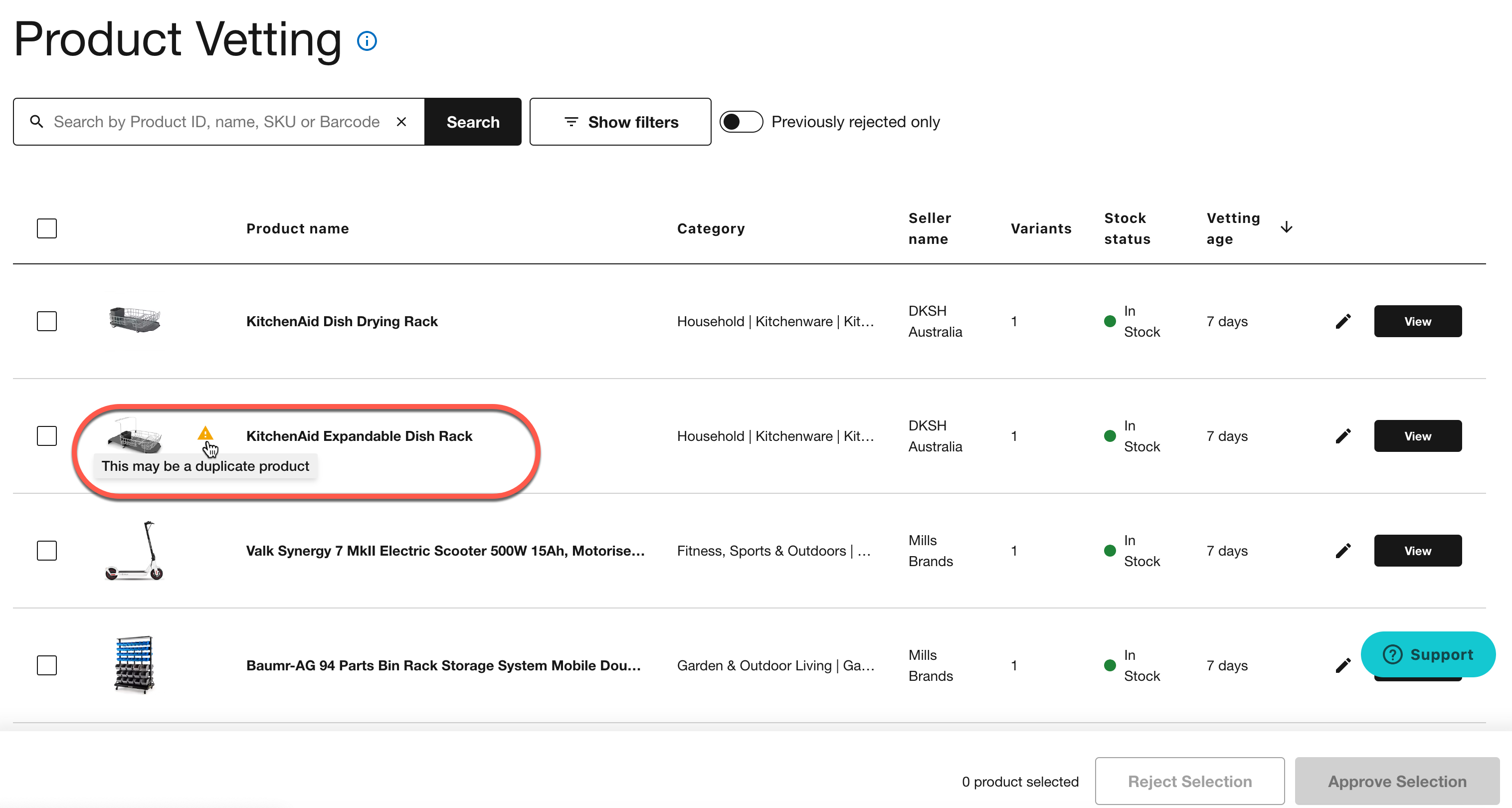Select KitchenAid Dish Drying Rack checkbox
Viewport: 1512px width, 808px height.
click(46, 321)
